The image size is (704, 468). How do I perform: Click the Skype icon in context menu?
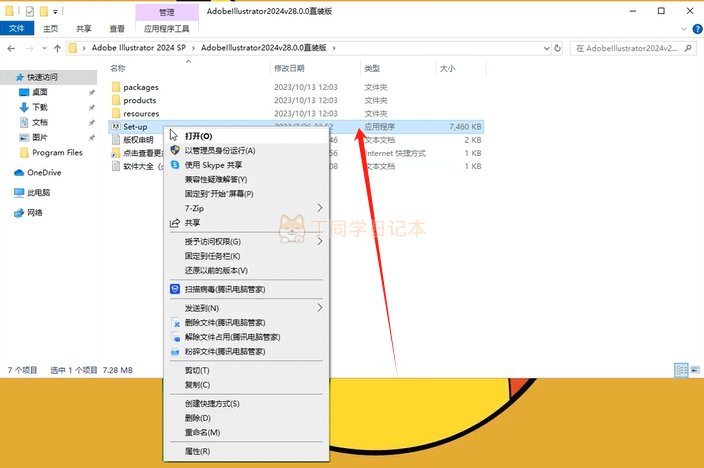175,165
